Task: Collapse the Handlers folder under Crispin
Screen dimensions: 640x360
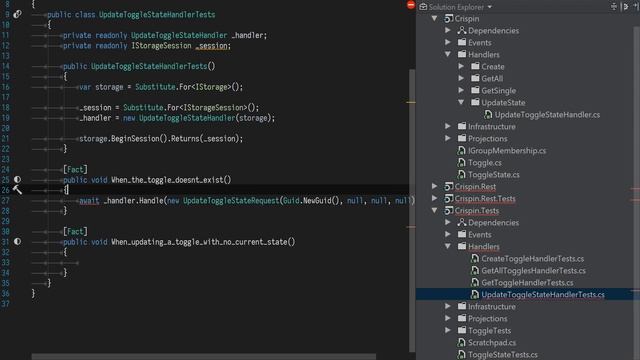Action: pos(448,54)
